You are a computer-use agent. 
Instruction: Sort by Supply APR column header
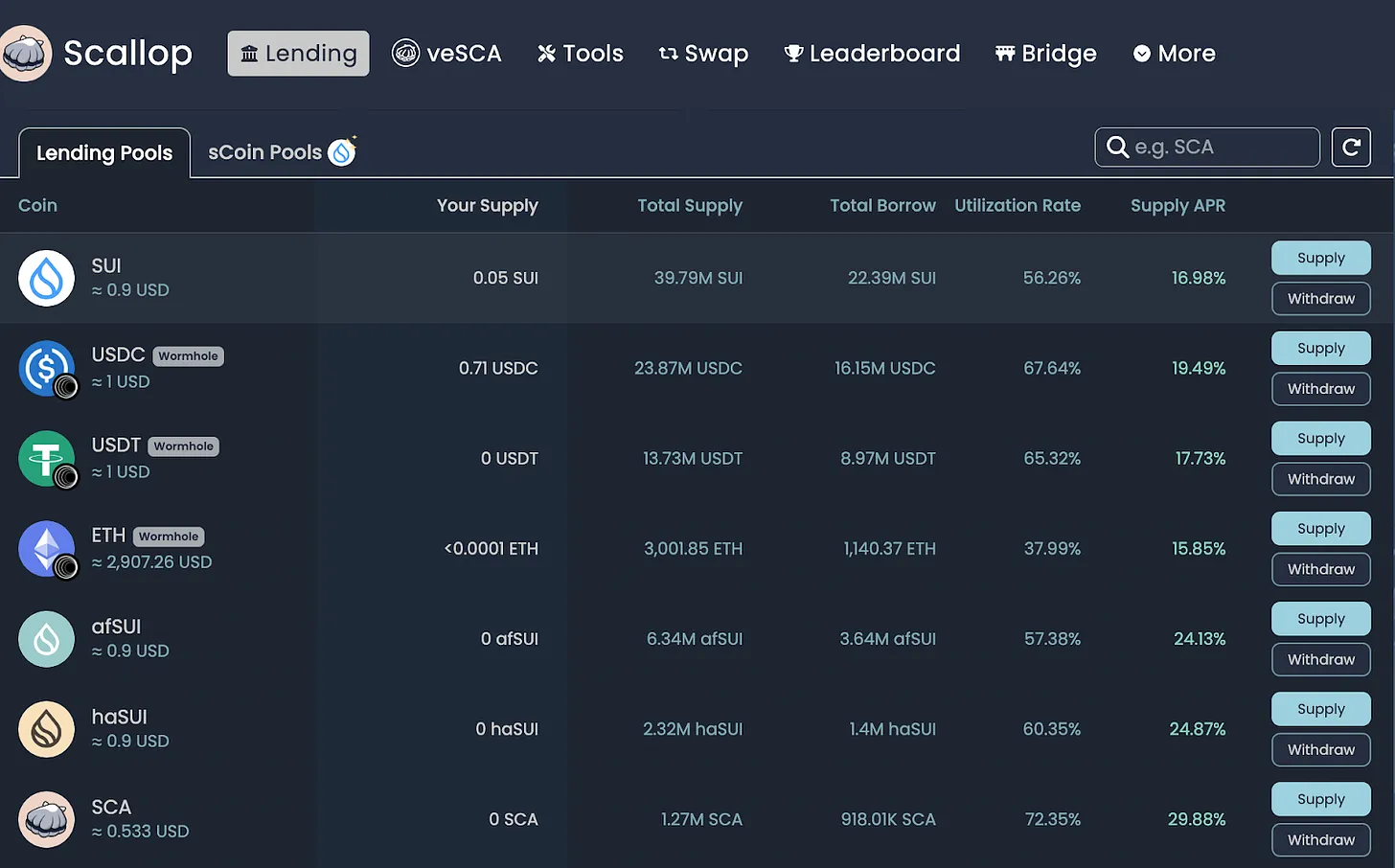pyautogui.click(x=1178, y=205)
